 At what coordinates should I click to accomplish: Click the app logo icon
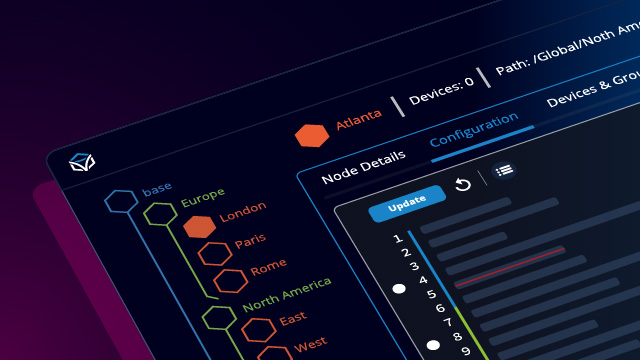[82, 162]
